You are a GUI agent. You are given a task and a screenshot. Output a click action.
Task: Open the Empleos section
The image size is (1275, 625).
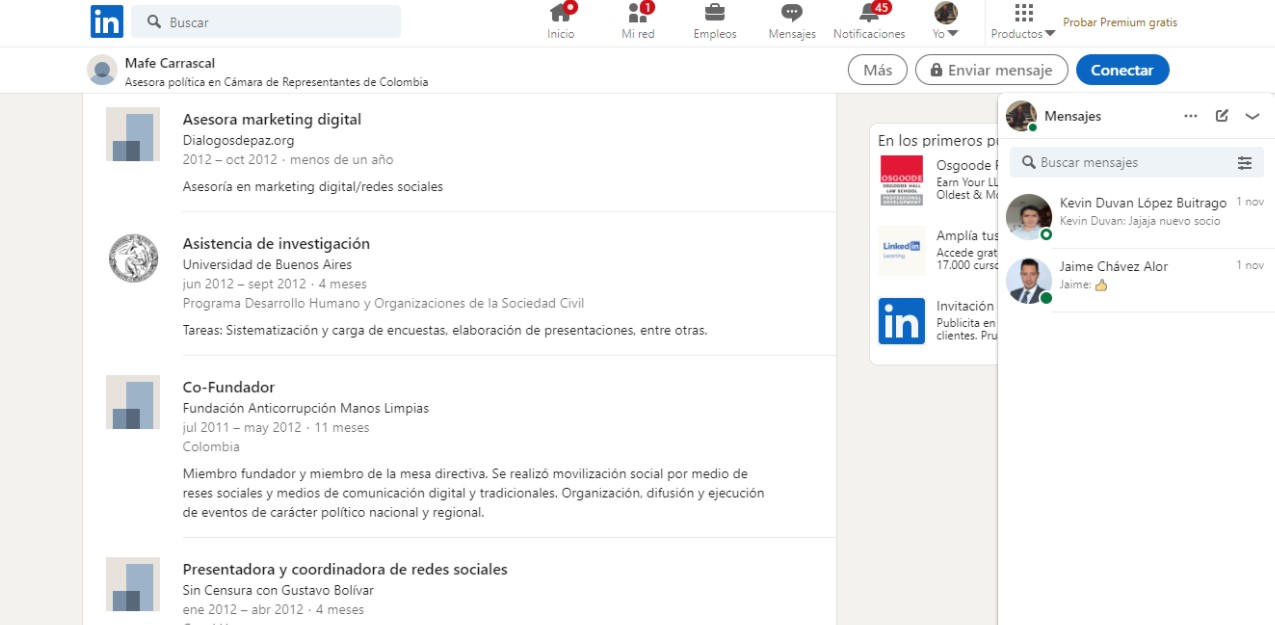tap(713, 15)
